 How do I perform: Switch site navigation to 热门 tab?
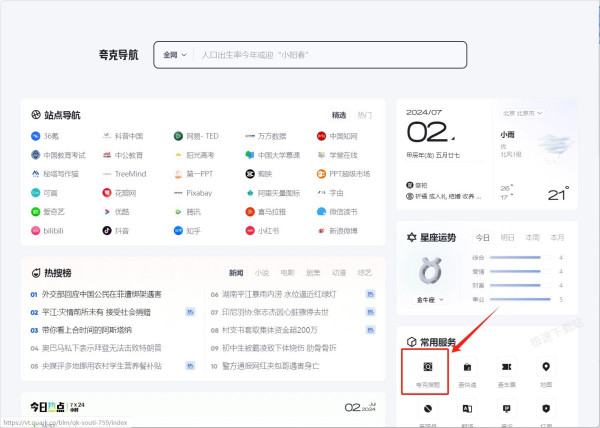pos(364,115)
